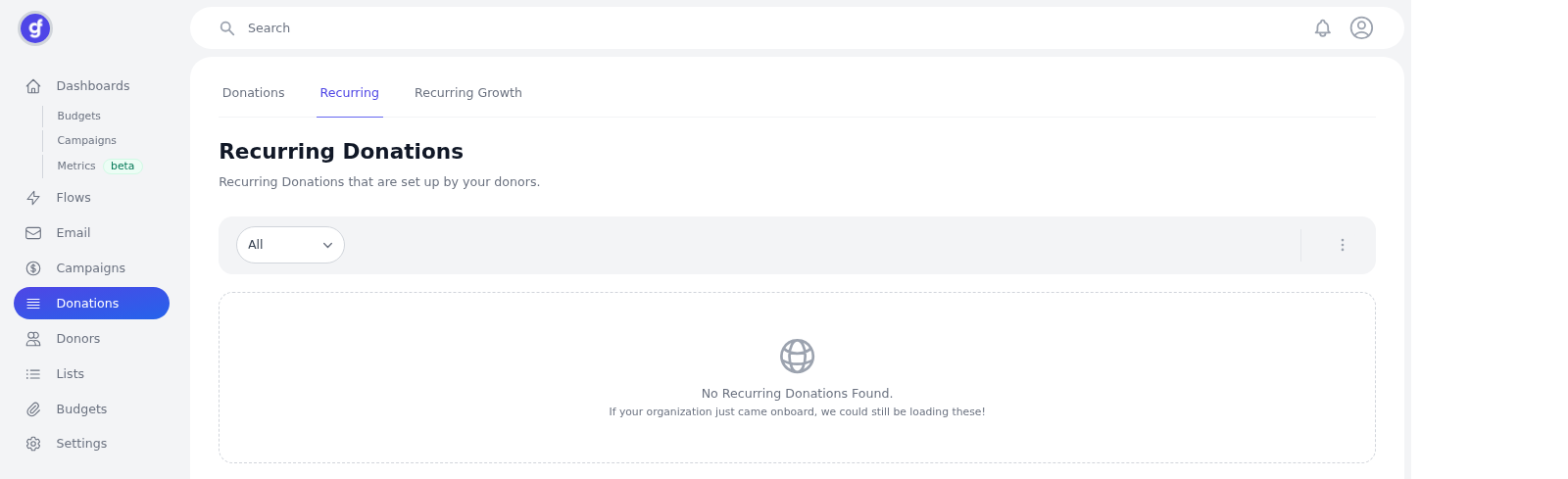
Task: Select the Recurring tab
Action: [x=350, y=93]
